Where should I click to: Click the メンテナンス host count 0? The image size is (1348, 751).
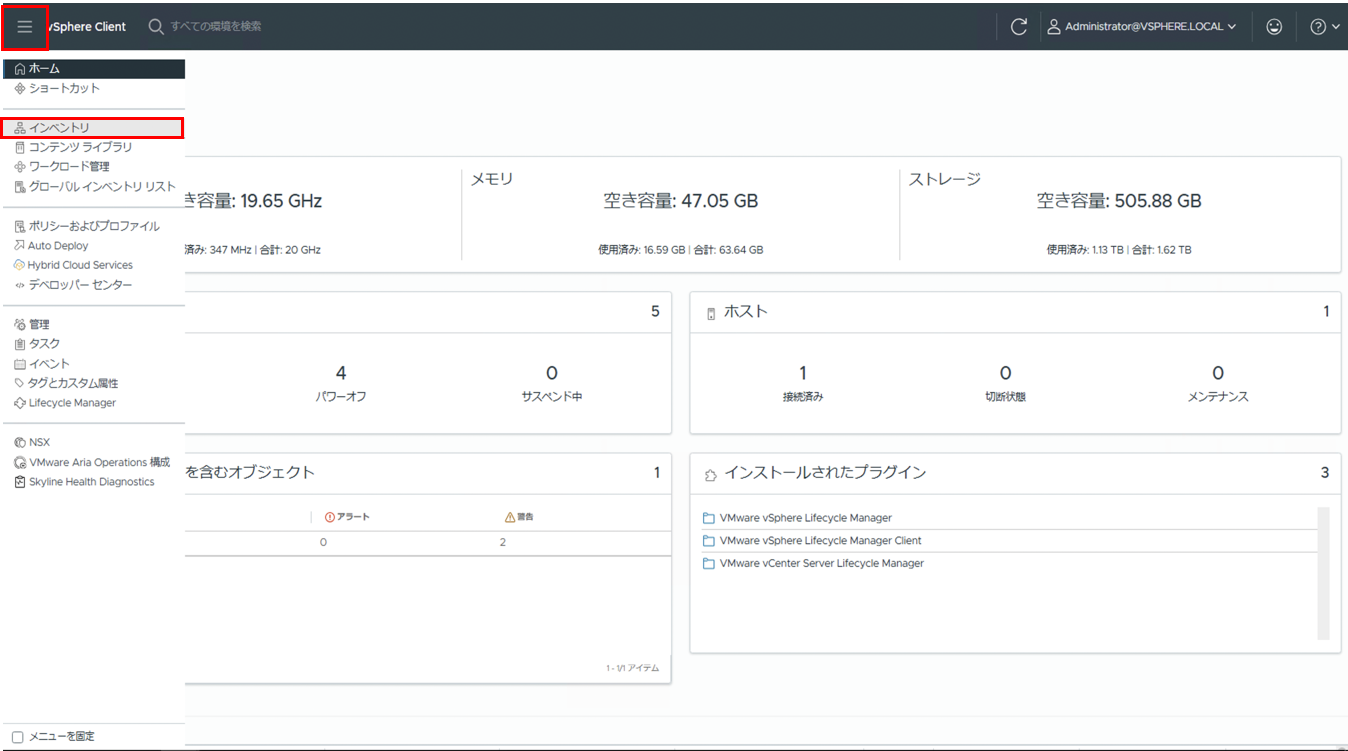1218,374
